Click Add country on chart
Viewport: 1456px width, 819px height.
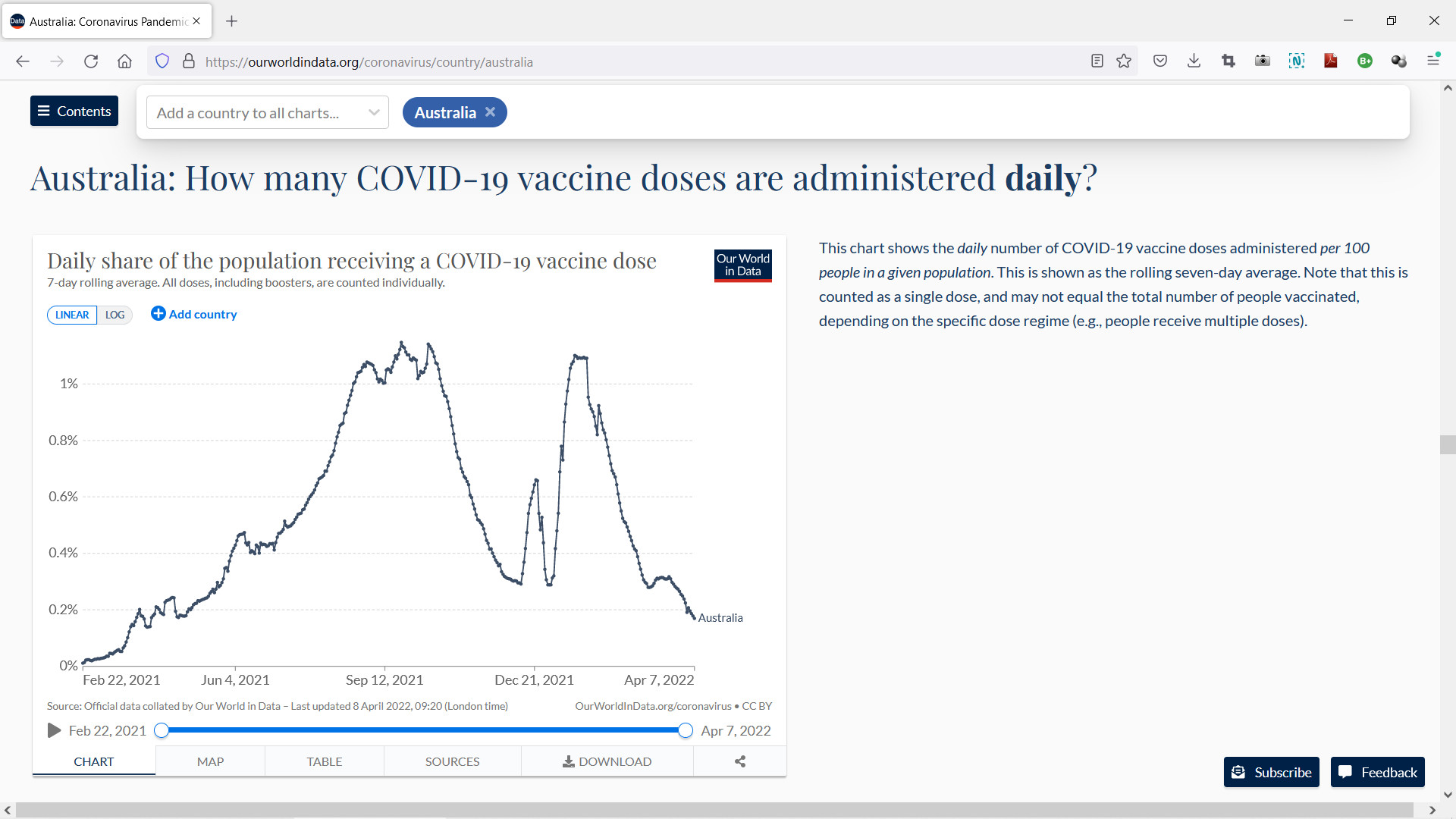click(194, 314)
